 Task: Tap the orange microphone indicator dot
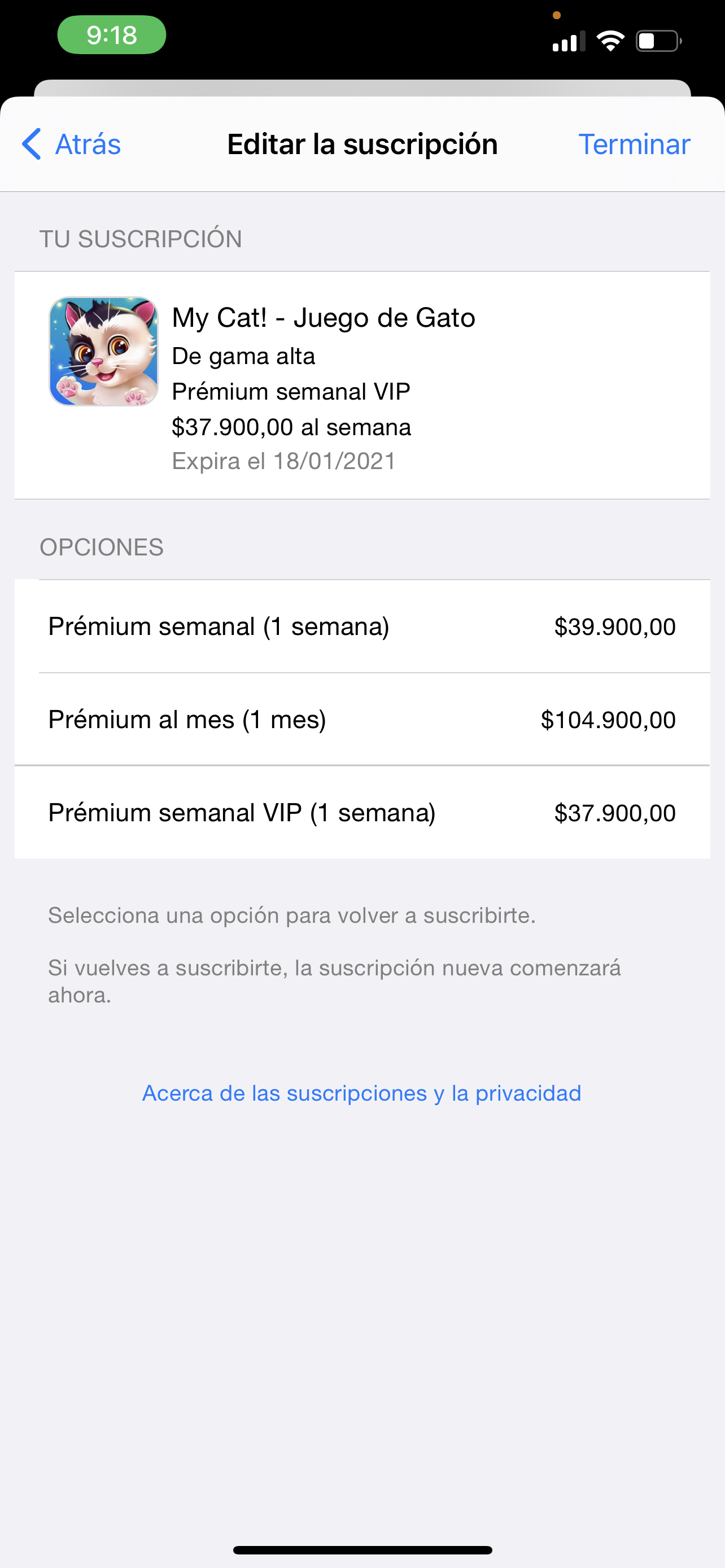coord(556,15)
